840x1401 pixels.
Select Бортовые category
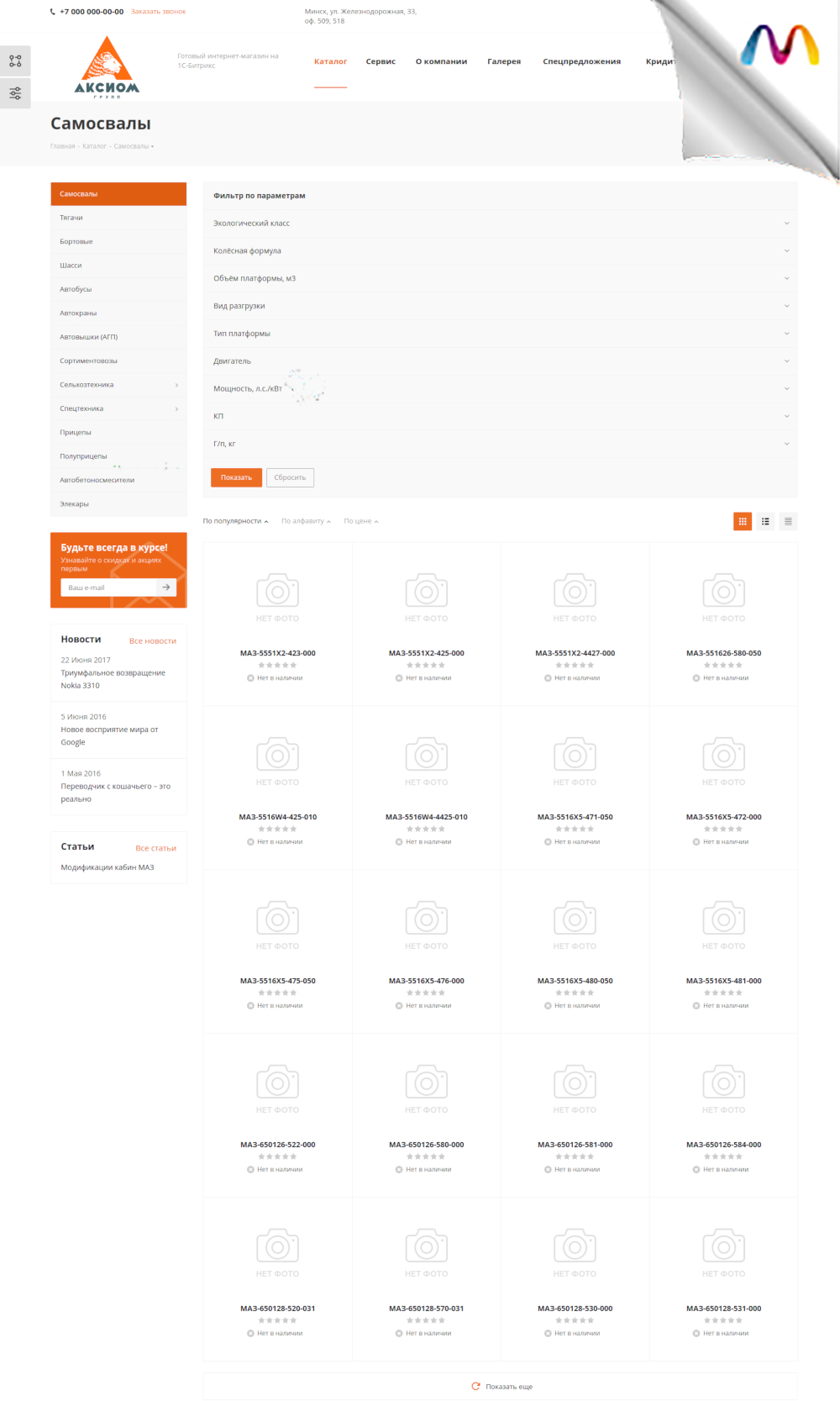tap(118, 242)
